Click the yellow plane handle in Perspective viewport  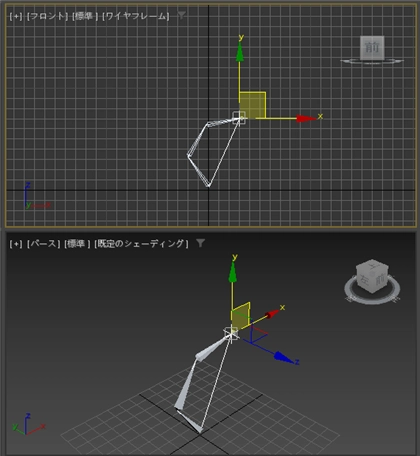tap(241, 317)
